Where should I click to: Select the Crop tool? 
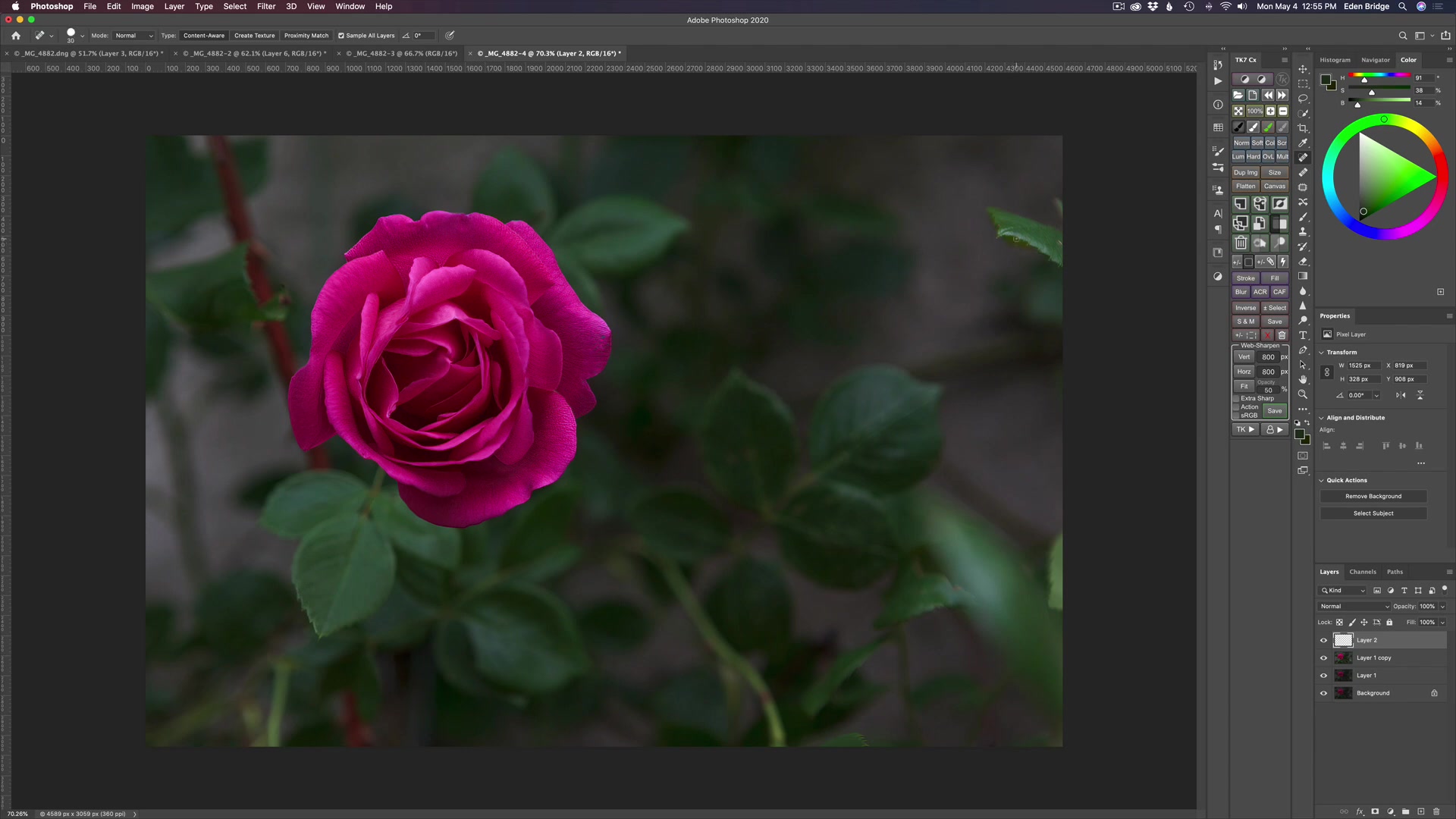(x=1303, y=128)
